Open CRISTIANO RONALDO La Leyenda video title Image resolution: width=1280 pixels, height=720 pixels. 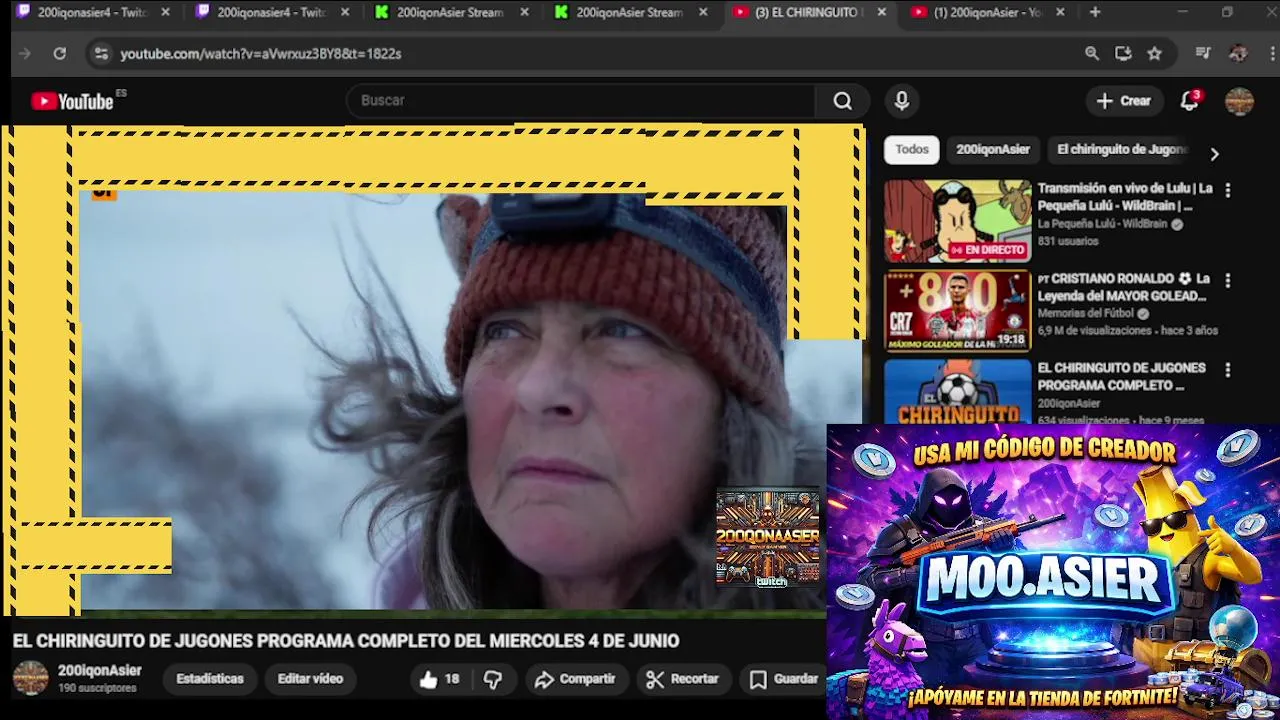pos(1124,287)
